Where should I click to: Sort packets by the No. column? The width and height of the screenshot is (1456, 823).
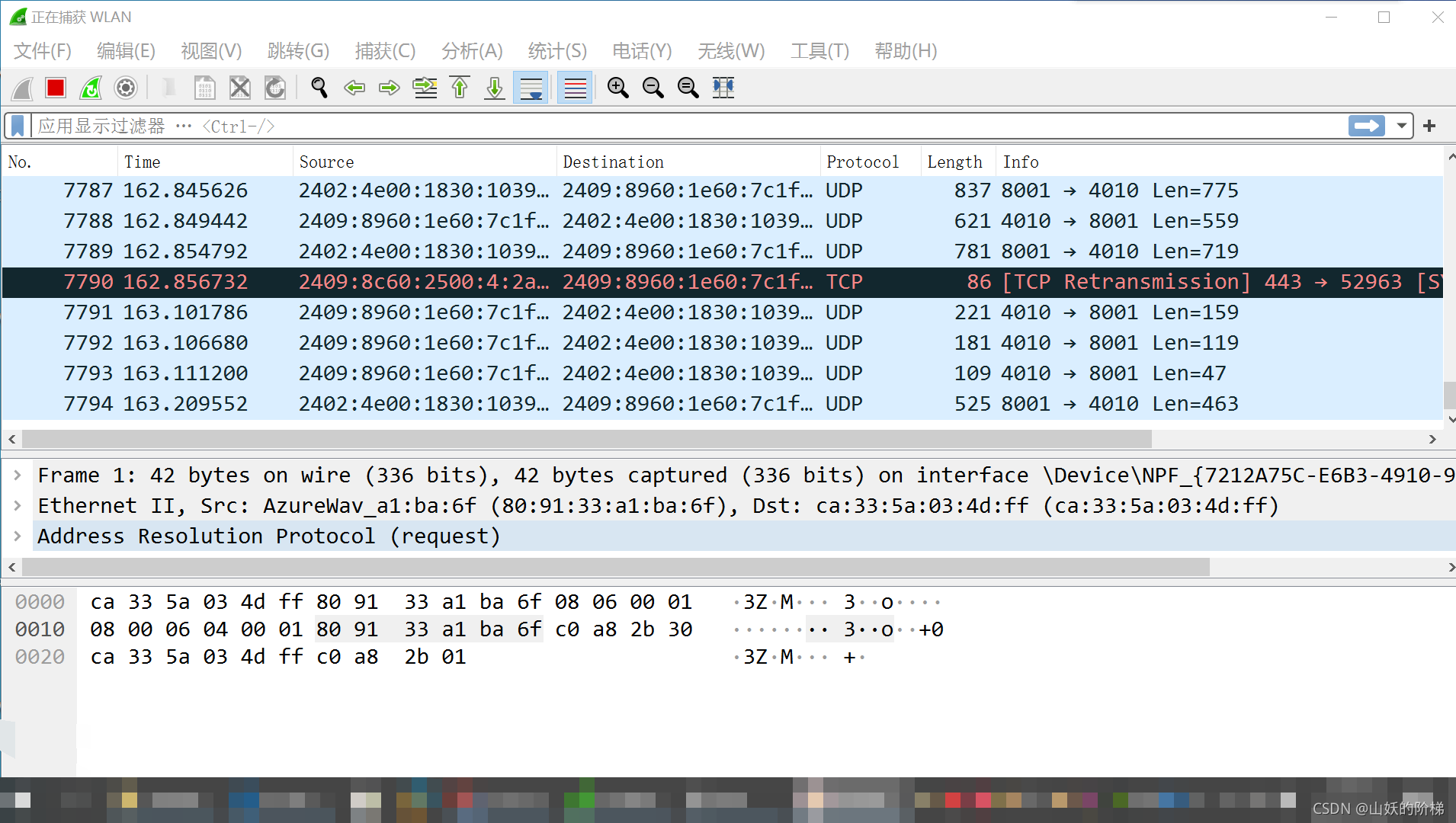(x=60, y=162)
